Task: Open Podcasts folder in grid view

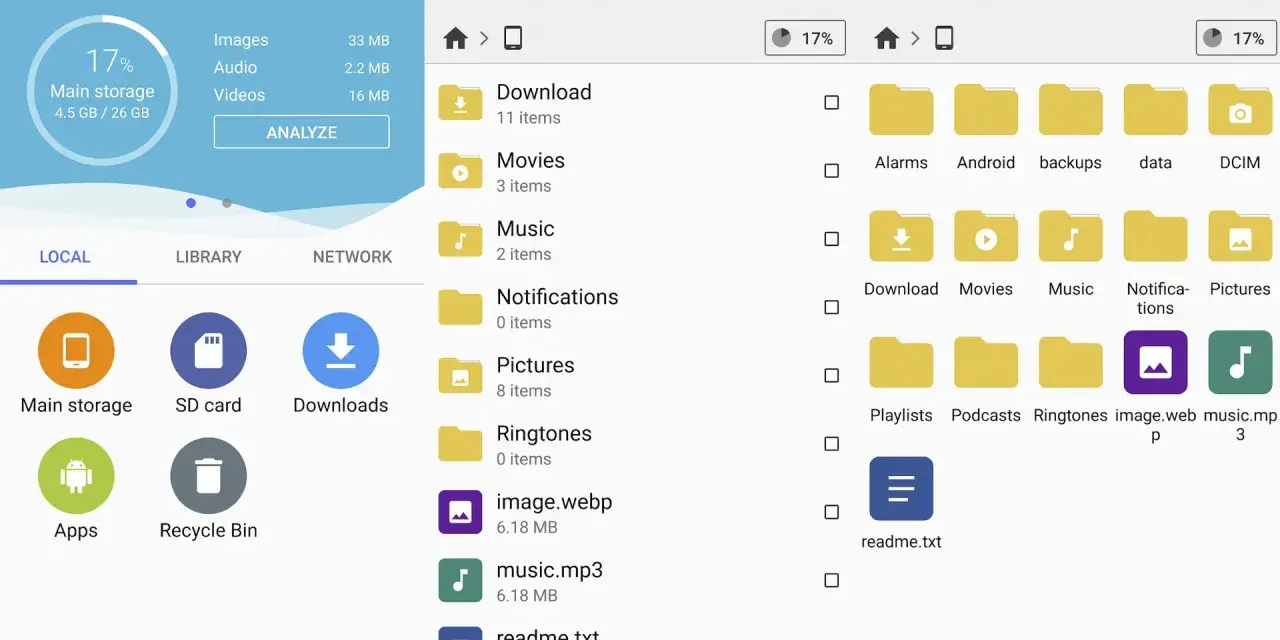Action: tap(986, 362)
